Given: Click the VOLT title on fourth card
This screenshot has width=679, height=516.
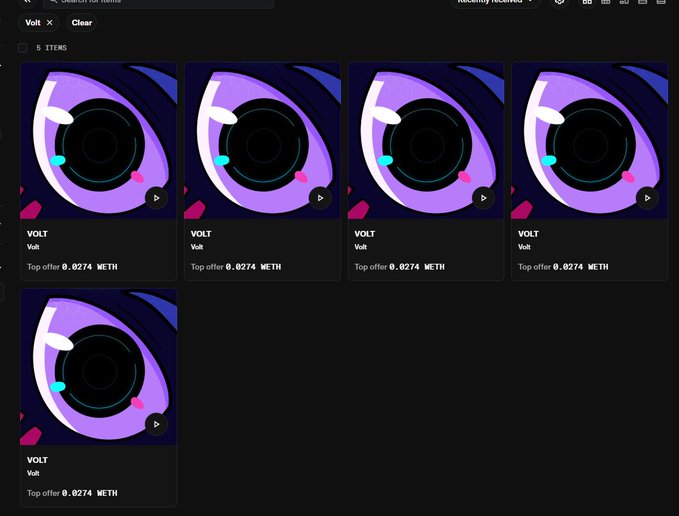Looking at the screenshot, I should pos(528,234).
